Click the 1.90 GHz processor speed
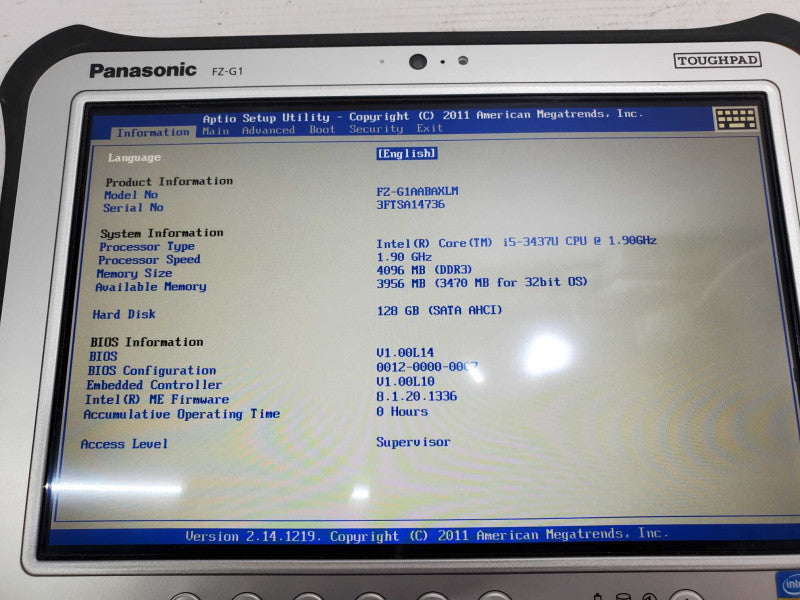Viewport: 800px width, 600px height. (x=404, y=257)
